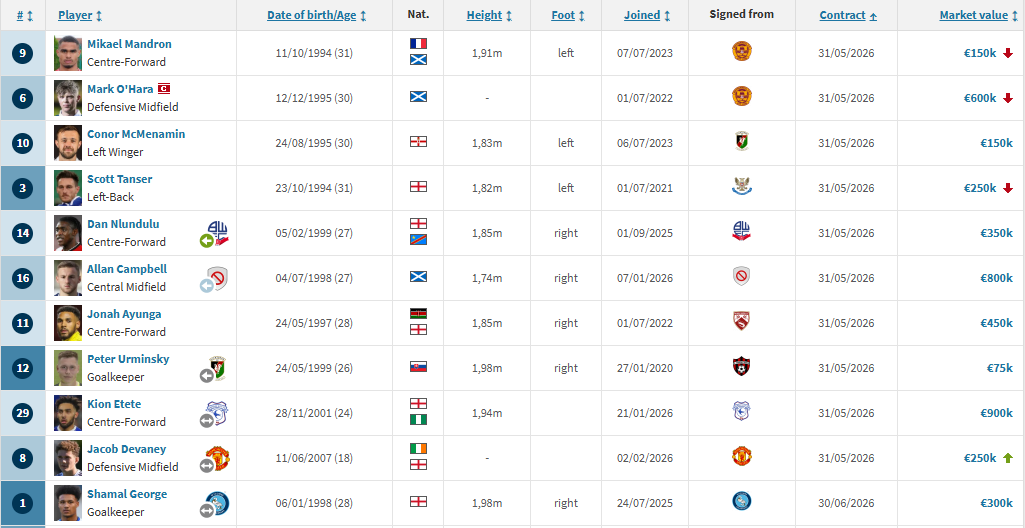The image size is (1025, 528).
Task: Click the Contract column header
Action: (x=842, y=15)
